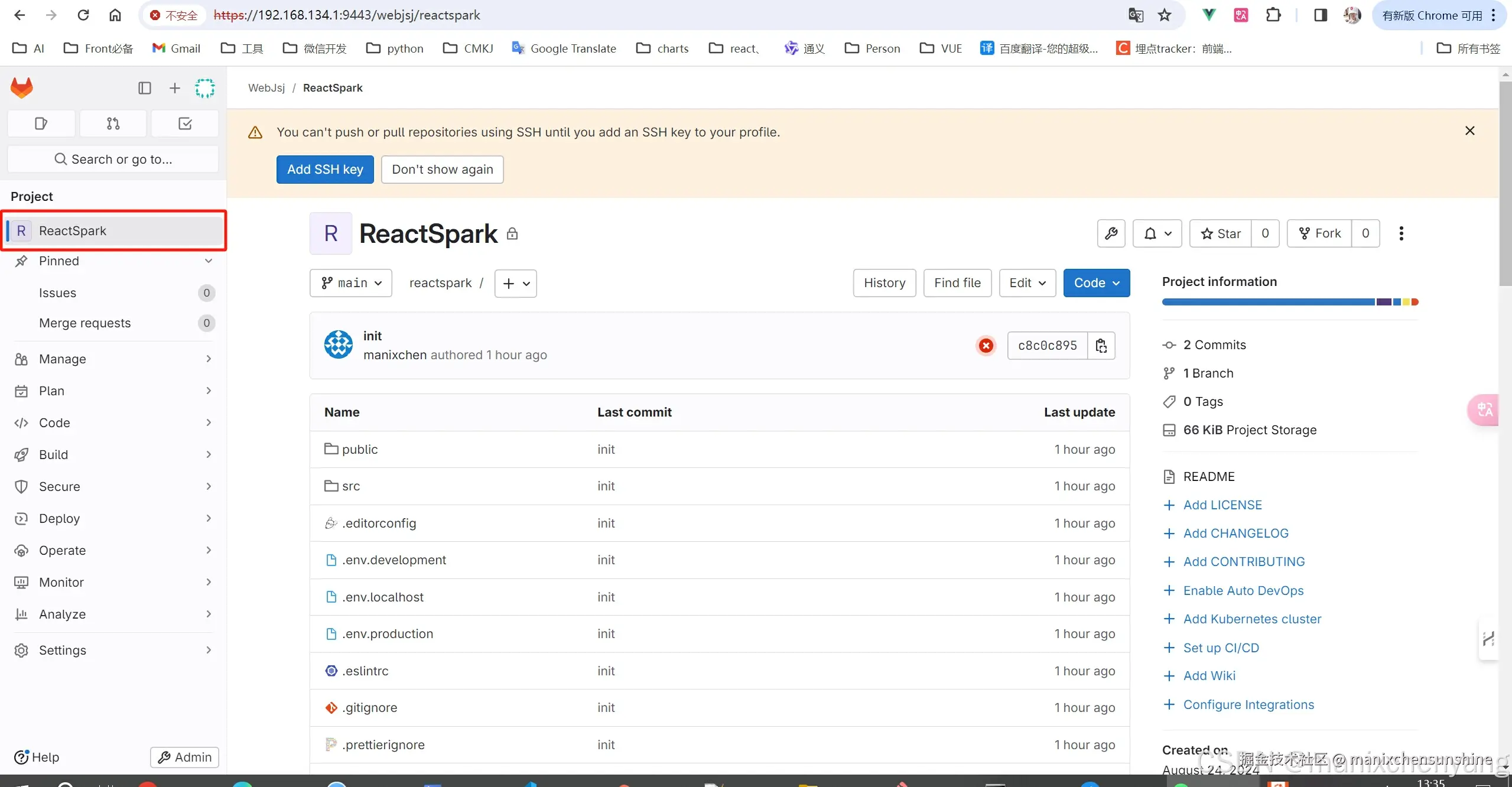
Task: Click the Set up CI/CD link
Action: [1221, 648]
